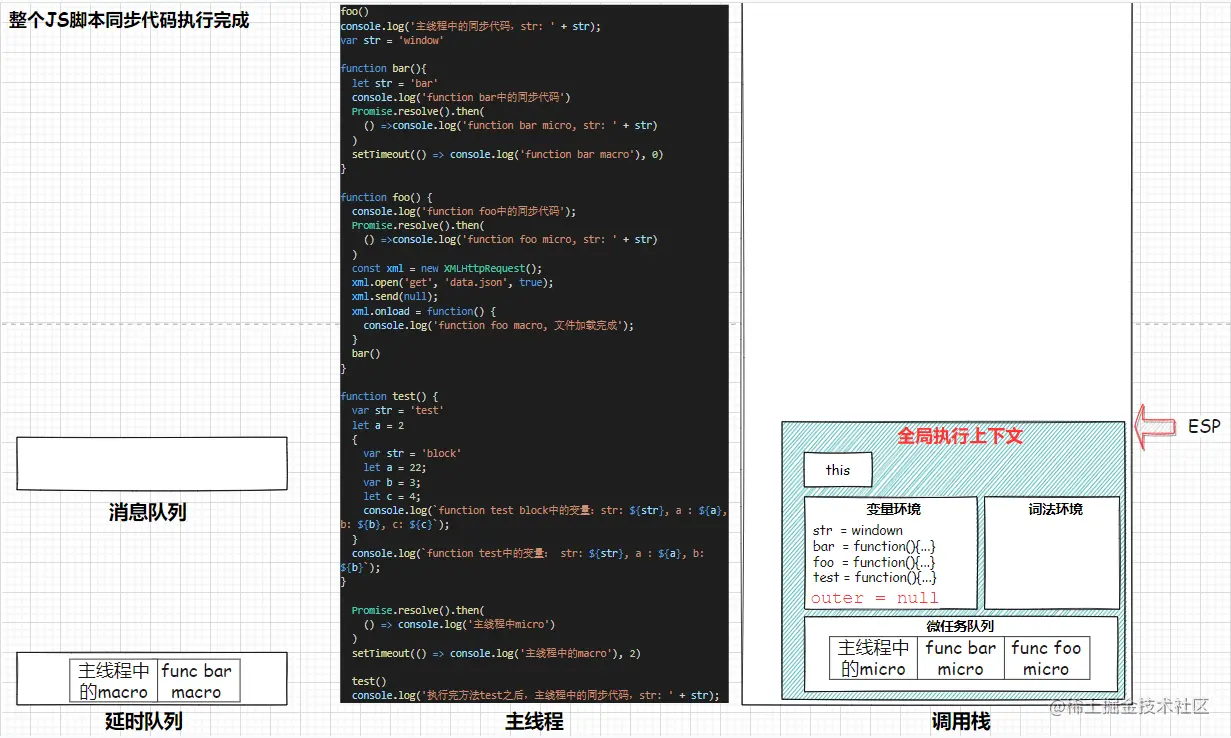Select the 主线程中的macro cell in 延时队列

[114, 681]
